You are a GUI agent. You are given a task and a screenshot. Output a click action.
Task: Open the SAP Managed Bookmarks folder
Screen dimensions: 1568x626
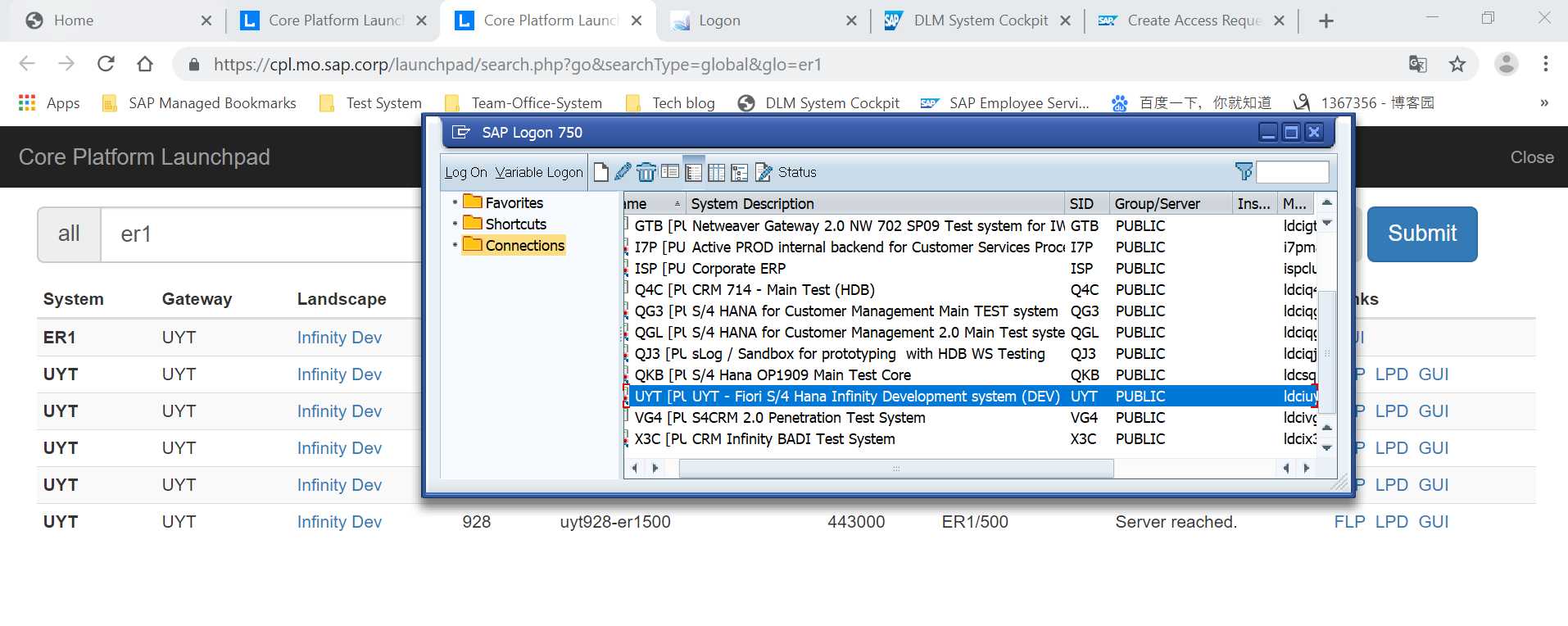[x=199, y=102]
